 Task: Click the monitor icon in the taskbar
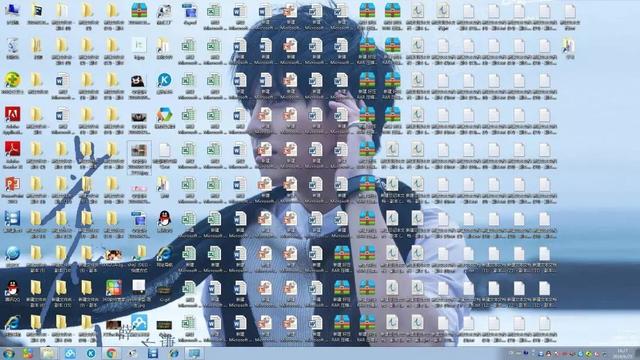194,353
